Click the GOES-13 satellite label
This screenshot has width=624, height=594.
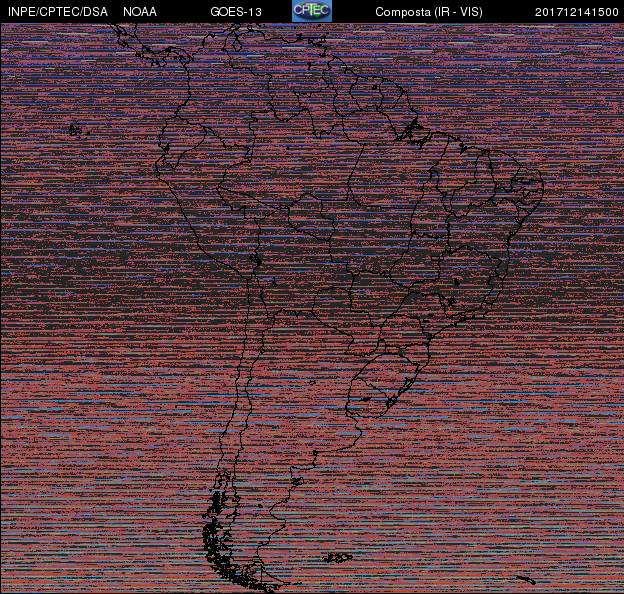coord(236,12)
